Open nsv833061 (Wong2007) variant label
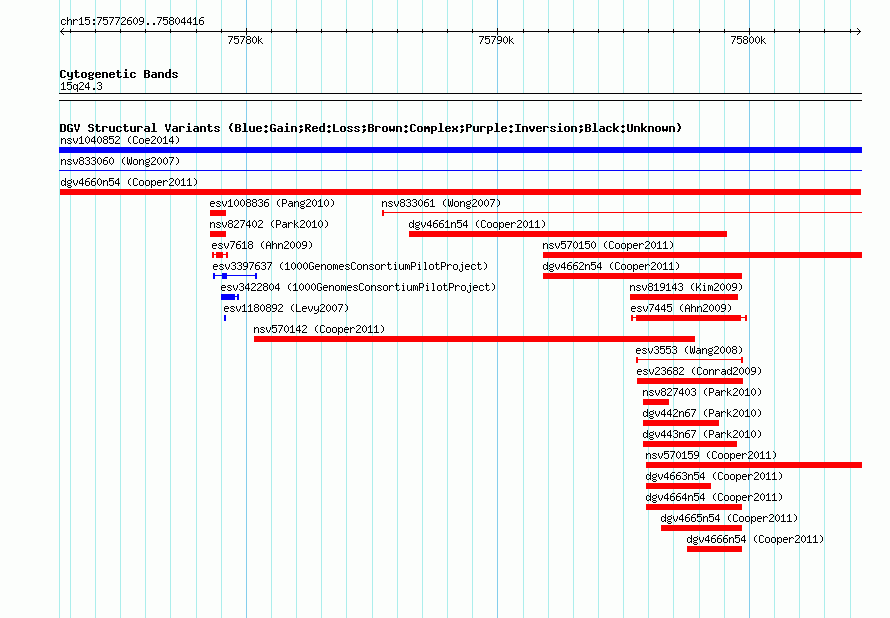Image resolution: width=890 pixels, height=618 pixels. pos(441,203)
